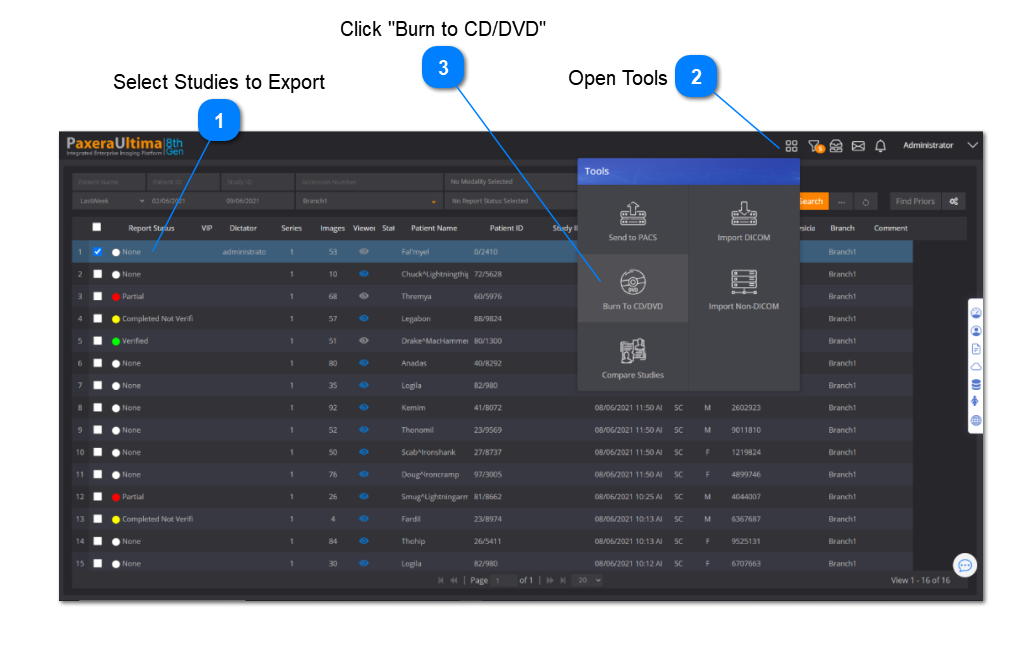Click the cloud icon in right sidebar
Viewport: 1028px width, 646px height.
click(x=976, y=366)
